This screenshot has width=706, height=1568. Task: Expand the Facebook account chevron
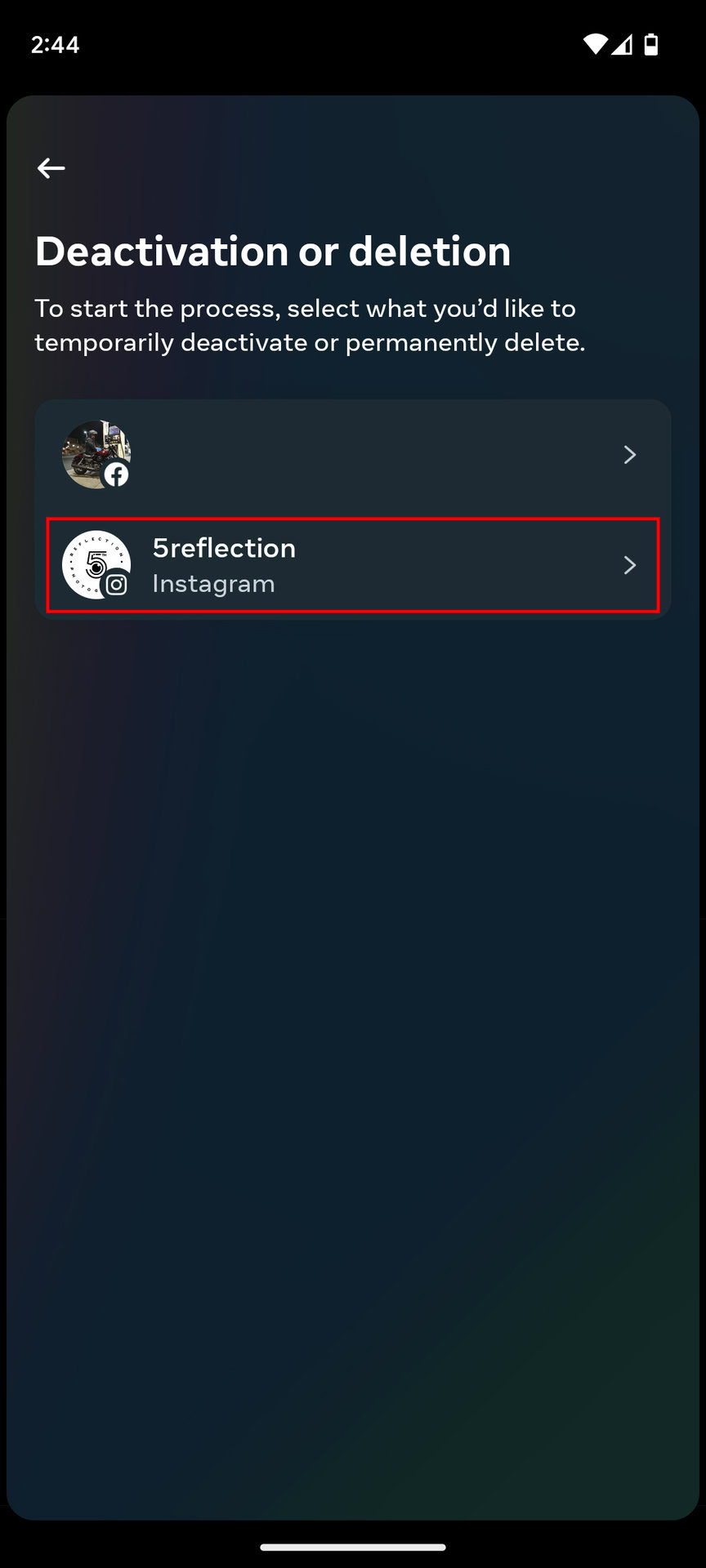tap(629, 455)
